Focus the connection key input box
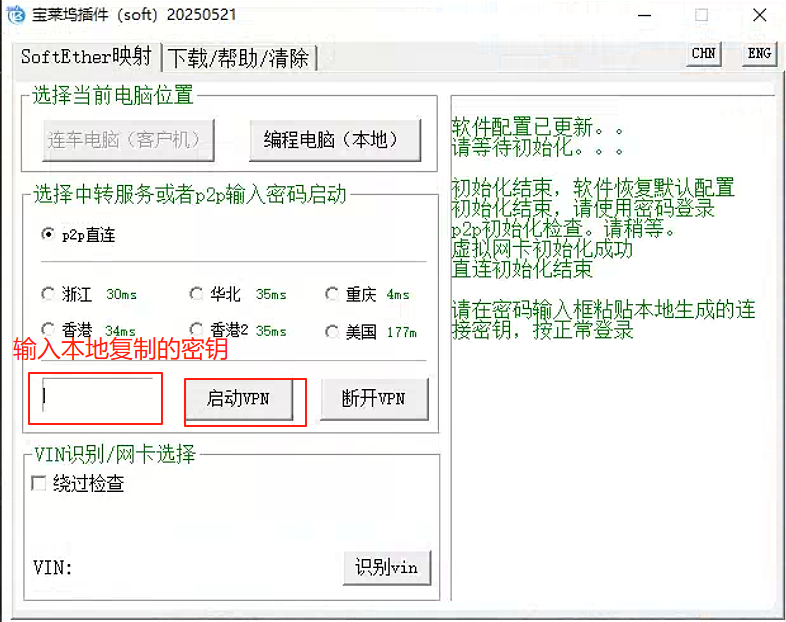 (x=96, y=397)
